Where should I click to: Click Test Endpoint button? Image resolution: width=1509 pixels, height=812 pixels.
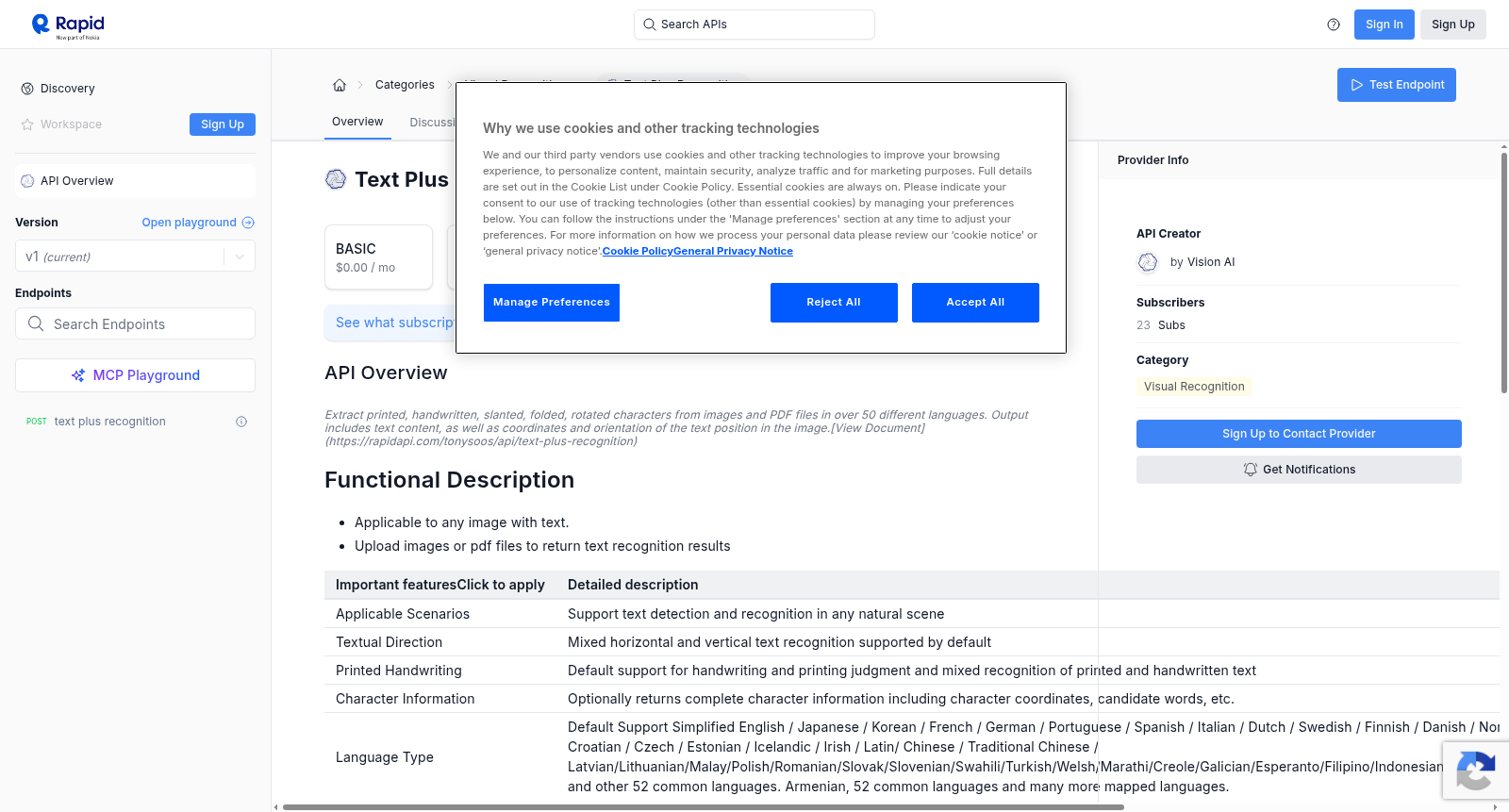click(1397, 85)
